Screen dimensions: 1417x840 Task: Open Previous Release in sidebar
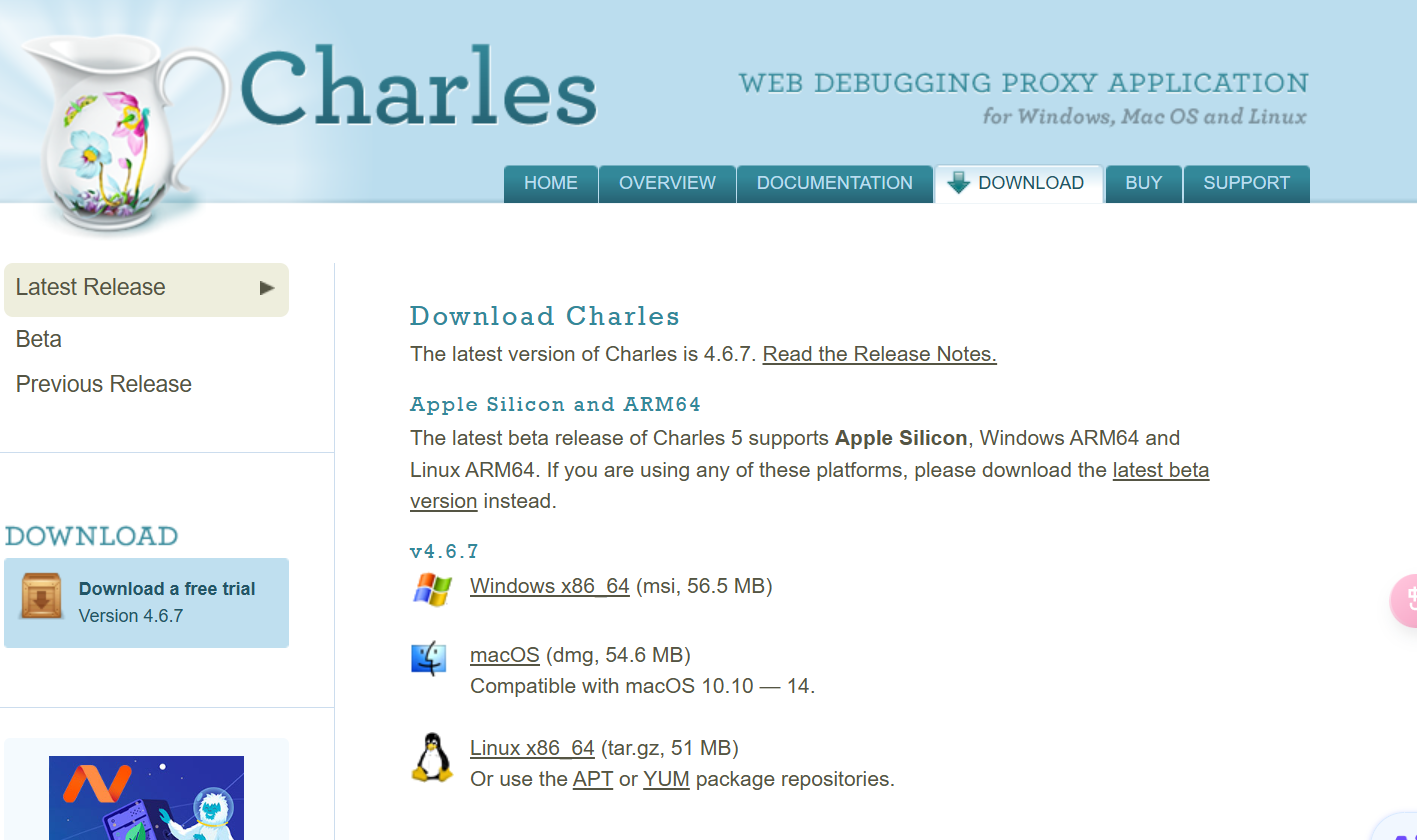point(104,384)
